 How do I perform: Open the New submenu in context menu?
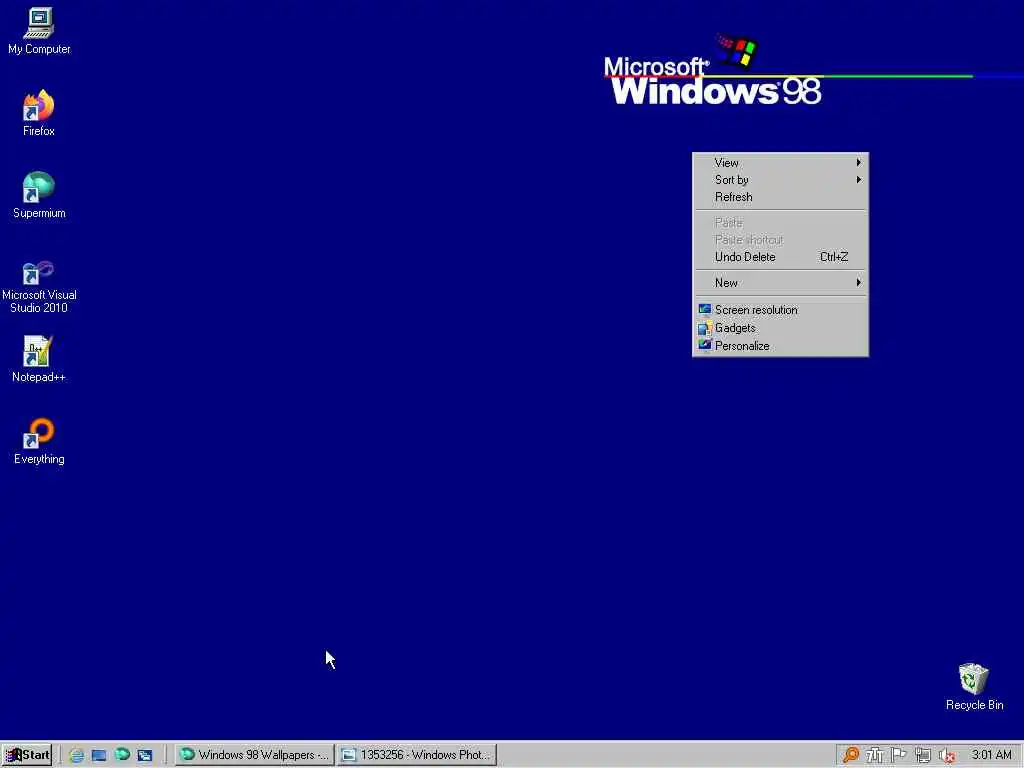click(780, 283)
